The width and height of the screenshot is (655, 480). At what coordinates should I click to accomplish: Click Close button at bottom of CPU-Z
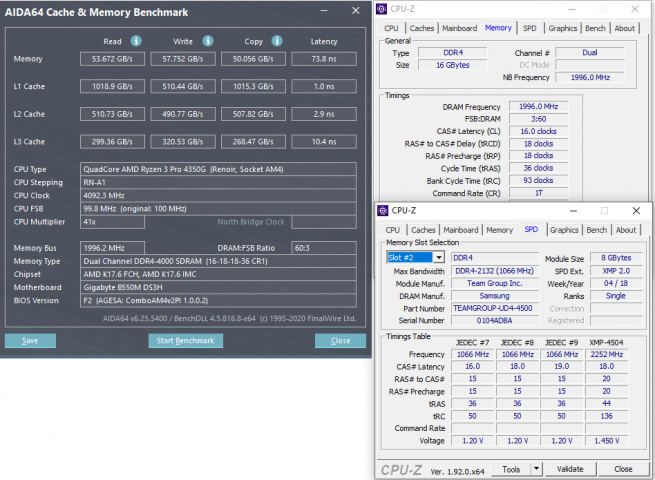coord(623,469)
